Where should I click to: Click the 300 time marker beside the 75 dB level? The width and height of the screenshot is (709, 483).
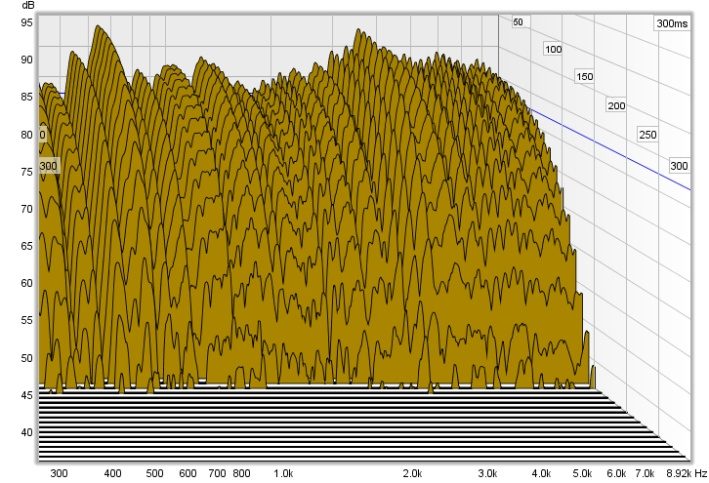tap(48, 166)
